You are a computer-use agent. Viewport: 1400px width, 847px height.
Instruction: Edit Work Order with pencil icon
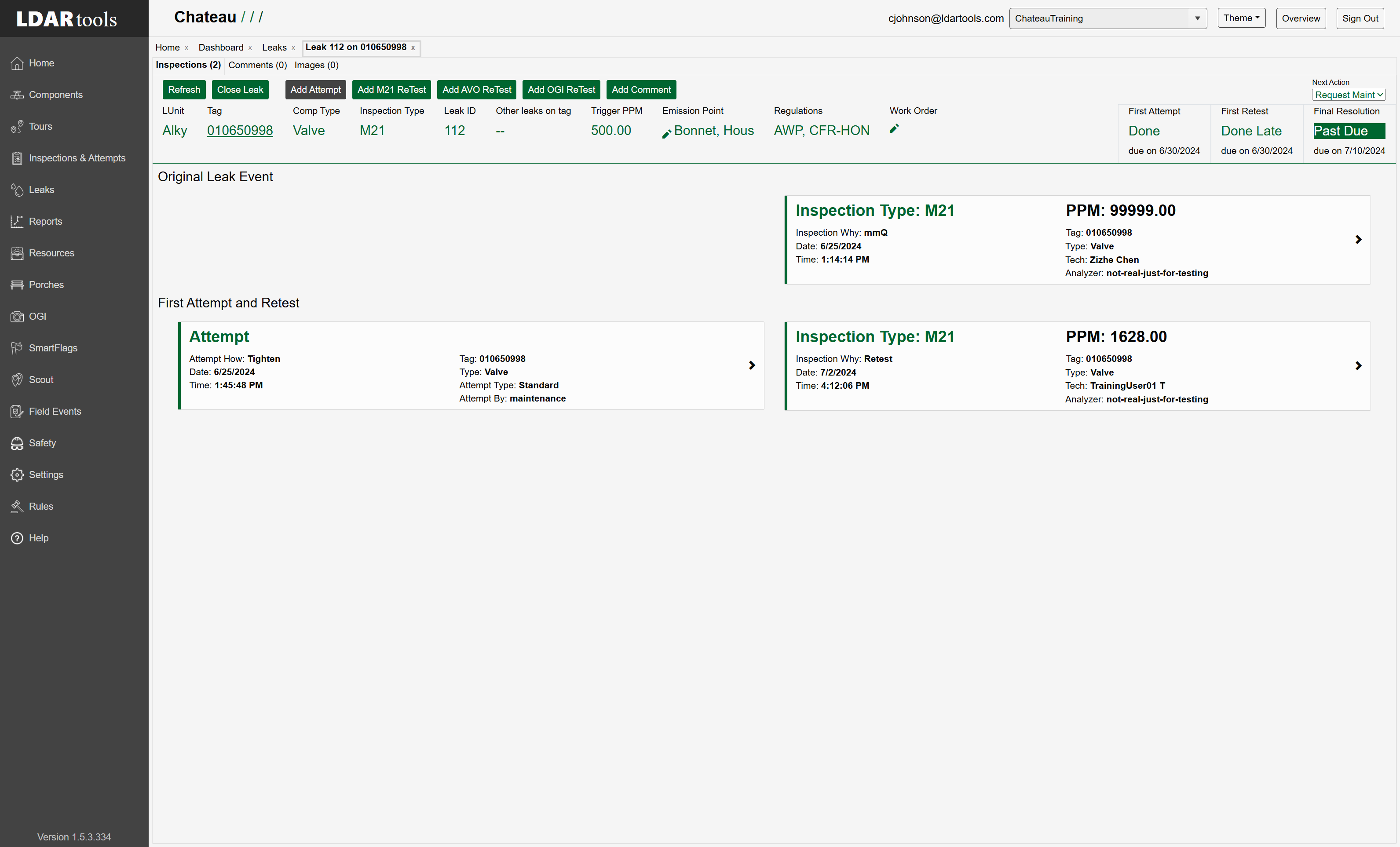pos(894,129)
